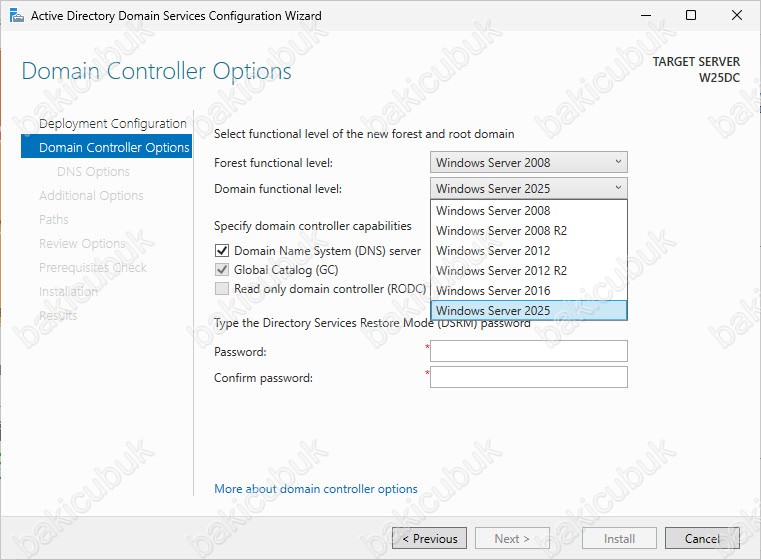Close the wizard window
Image resolution: width=761 pixels, height=560 pixels.
[737, 16]
